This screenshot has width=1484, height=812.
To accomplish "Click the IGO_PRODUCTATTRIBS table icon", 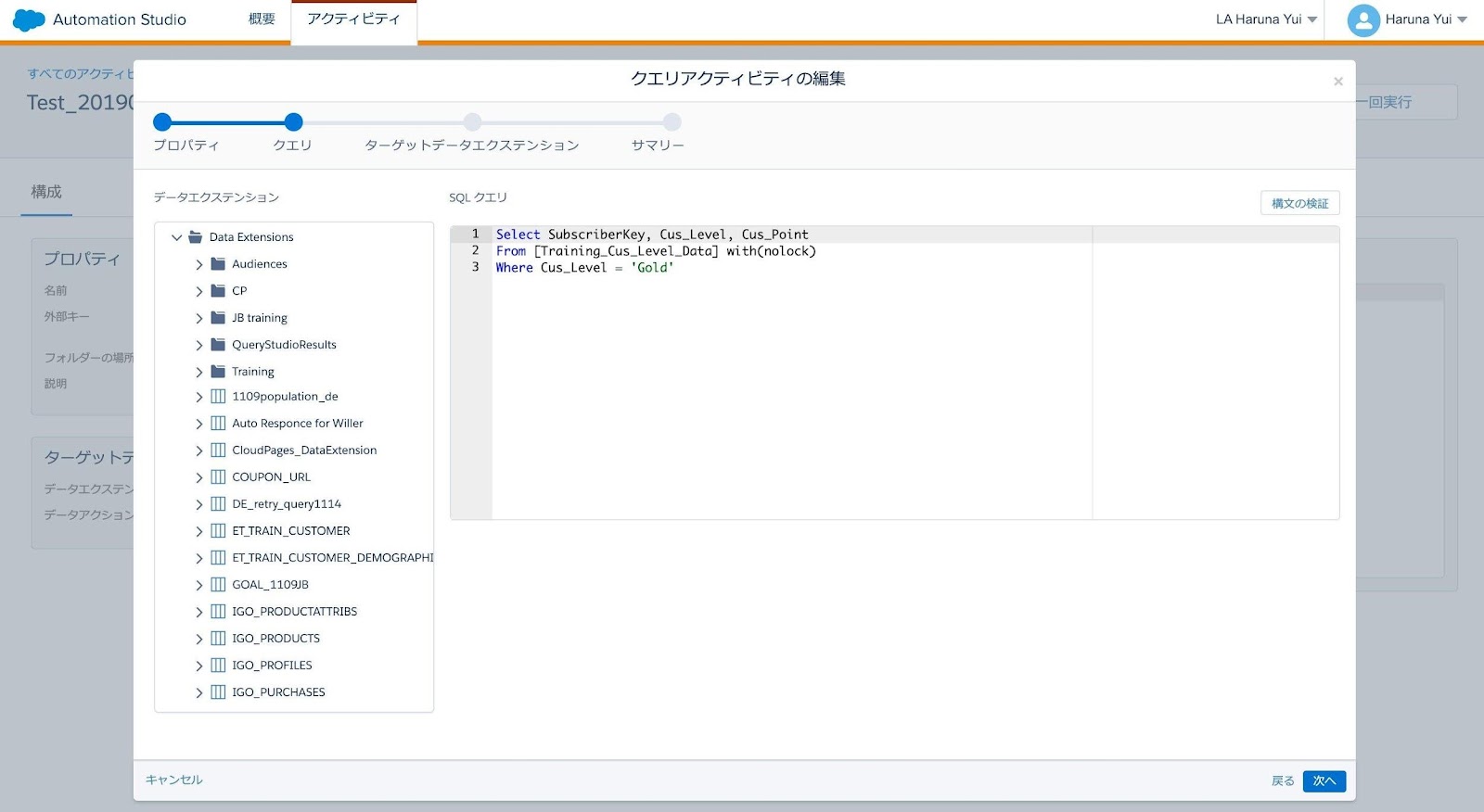I will (x=218, y=612).
